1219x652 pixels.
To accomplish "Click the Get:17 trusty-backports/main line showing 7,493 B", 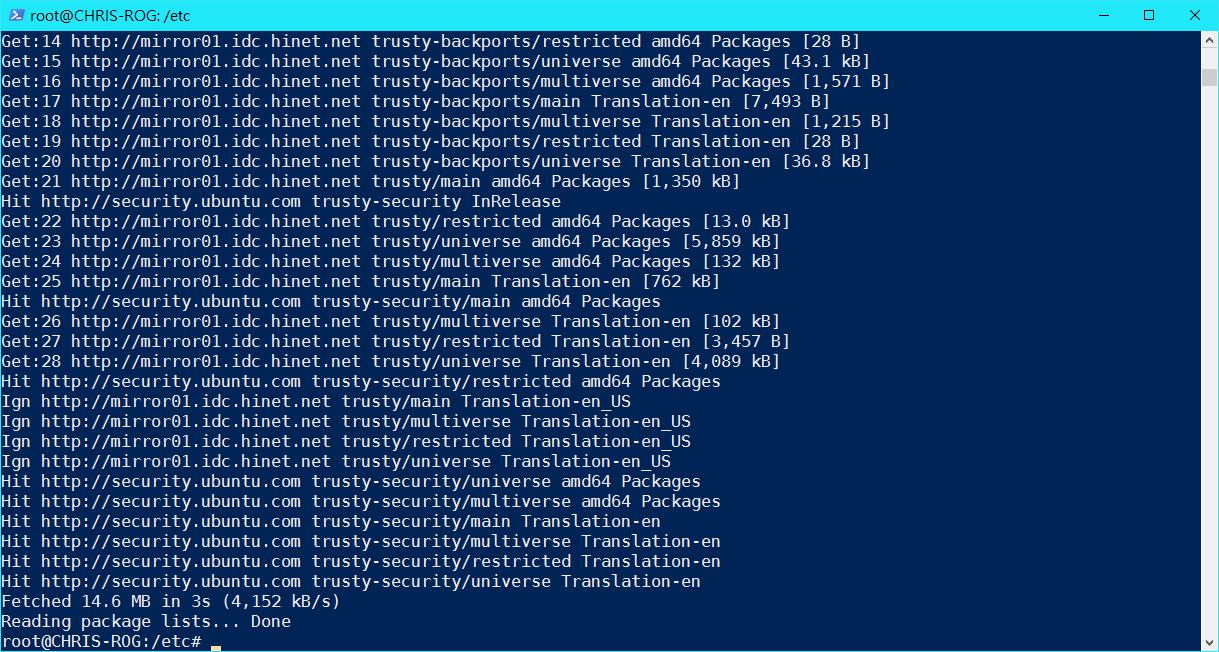I will 415,101.
